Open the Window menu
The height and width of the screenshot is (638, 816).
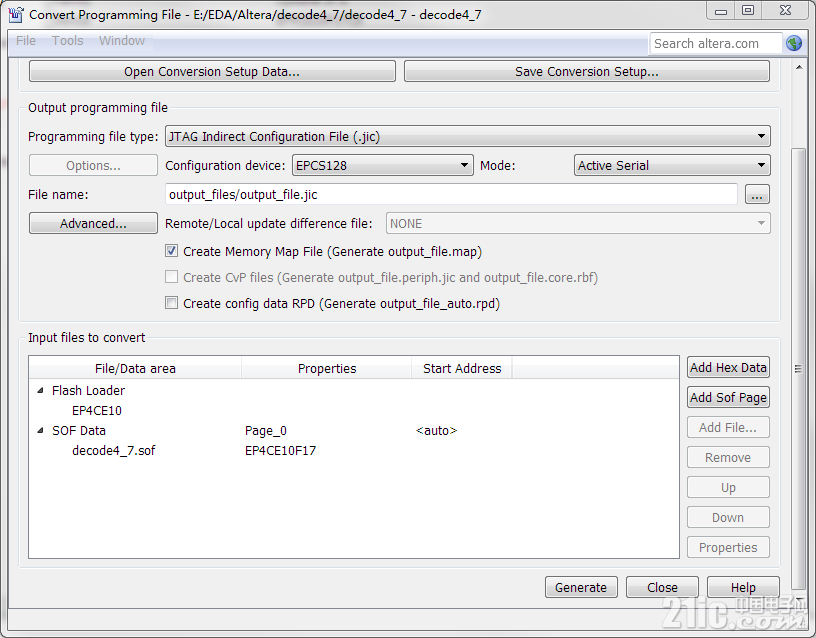tap(122, 41)
